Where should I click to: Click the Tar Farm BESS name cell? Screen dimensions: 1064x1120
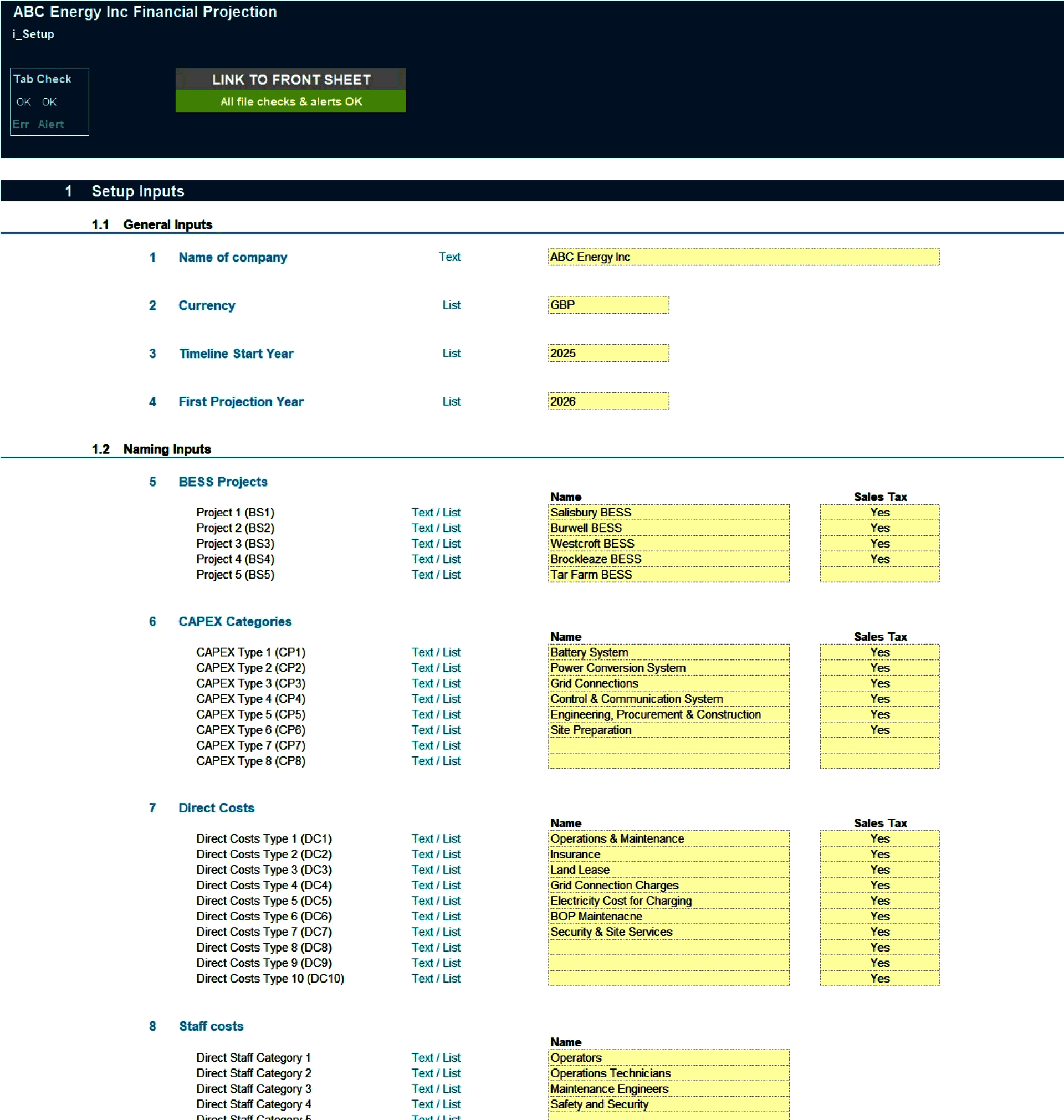pos(668,575)
